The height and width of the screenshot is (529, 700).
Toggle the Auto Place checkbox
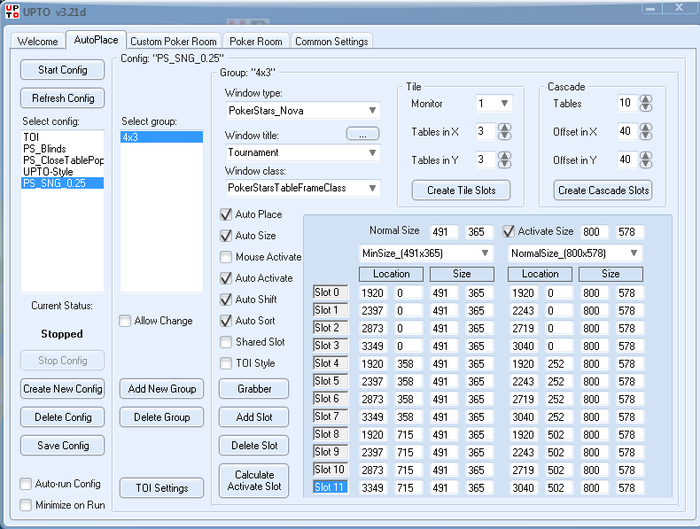(x=226, y=214)
